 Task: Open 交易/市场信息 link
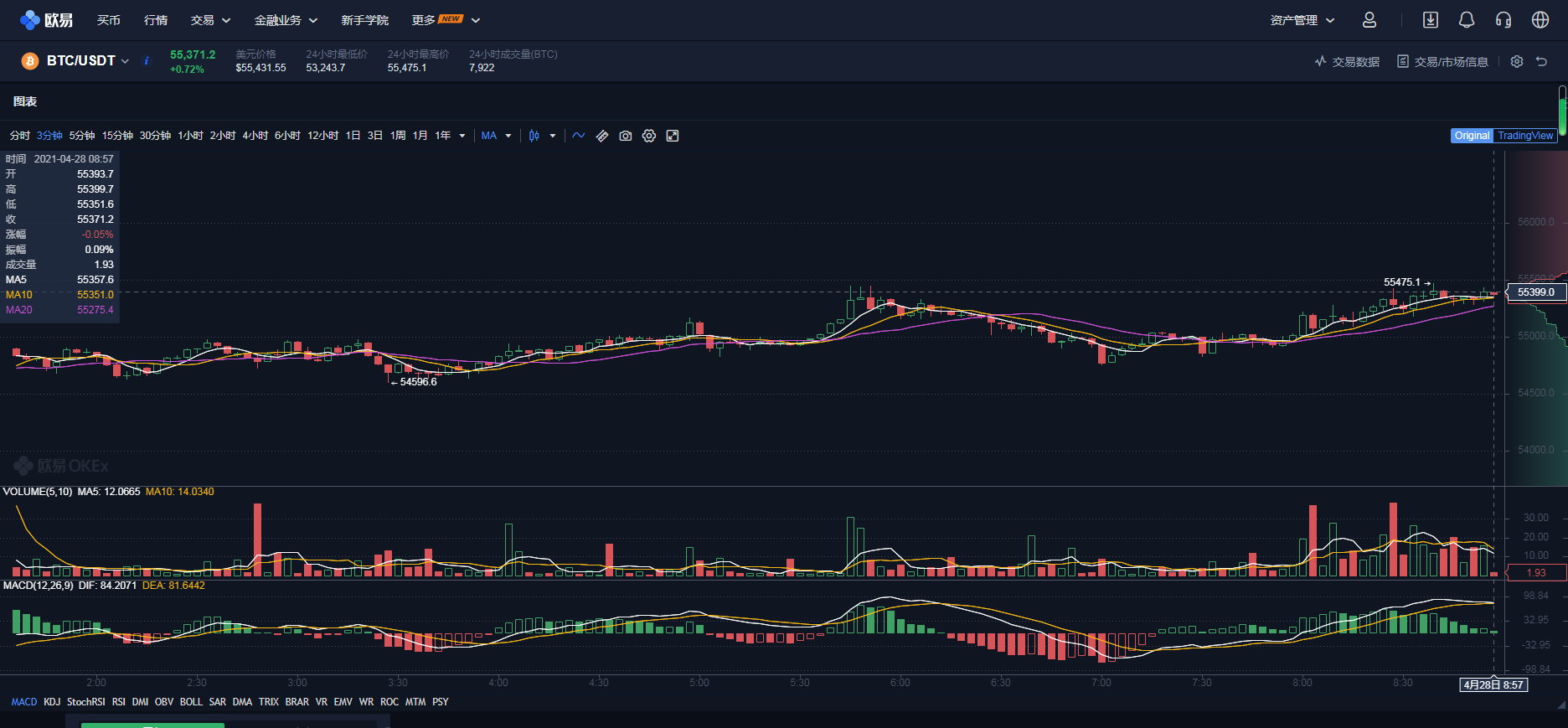[1442, 61]
